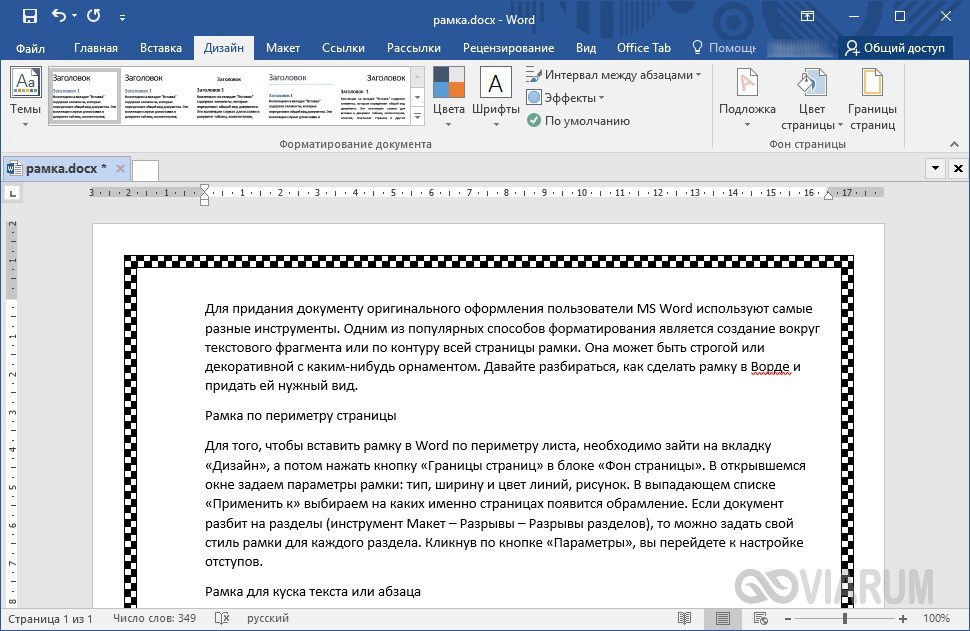Open Границы страниц page borders dialog
The height and width of the screenshot is (631, 970).
[x=872, y=99]
